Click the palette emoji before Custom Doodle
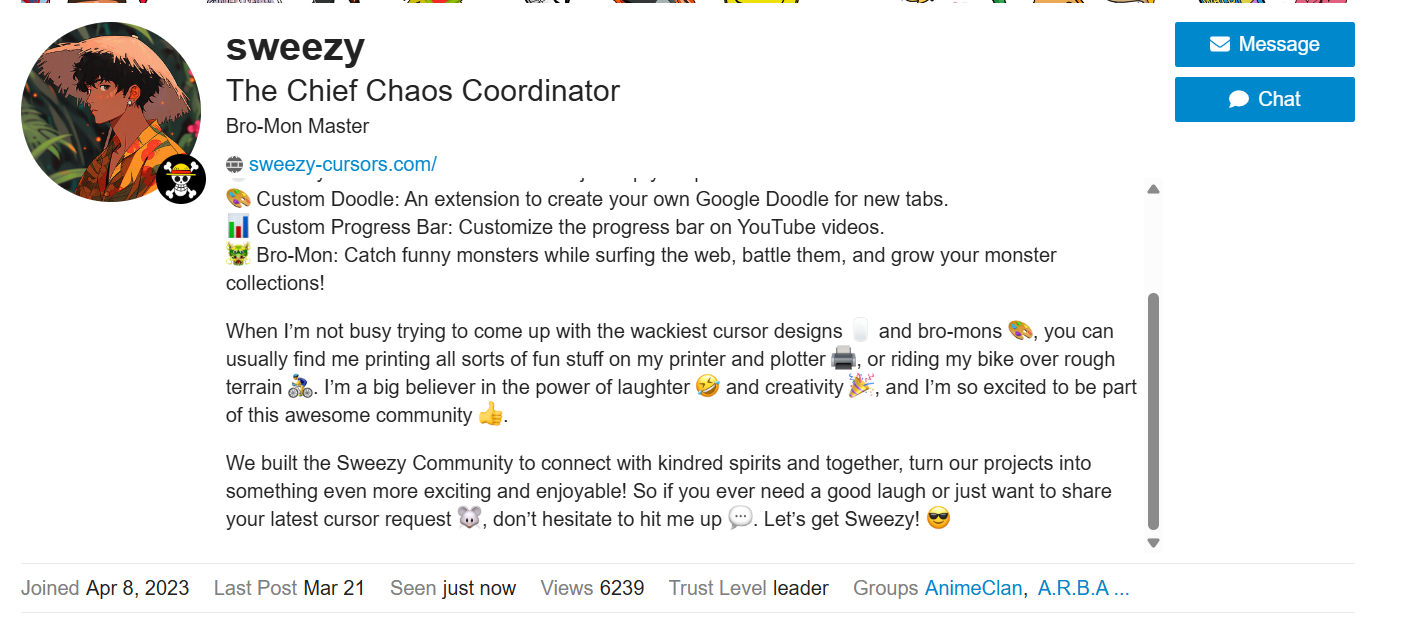Screen dimensions: 1414x623 (x=238, y=199)
